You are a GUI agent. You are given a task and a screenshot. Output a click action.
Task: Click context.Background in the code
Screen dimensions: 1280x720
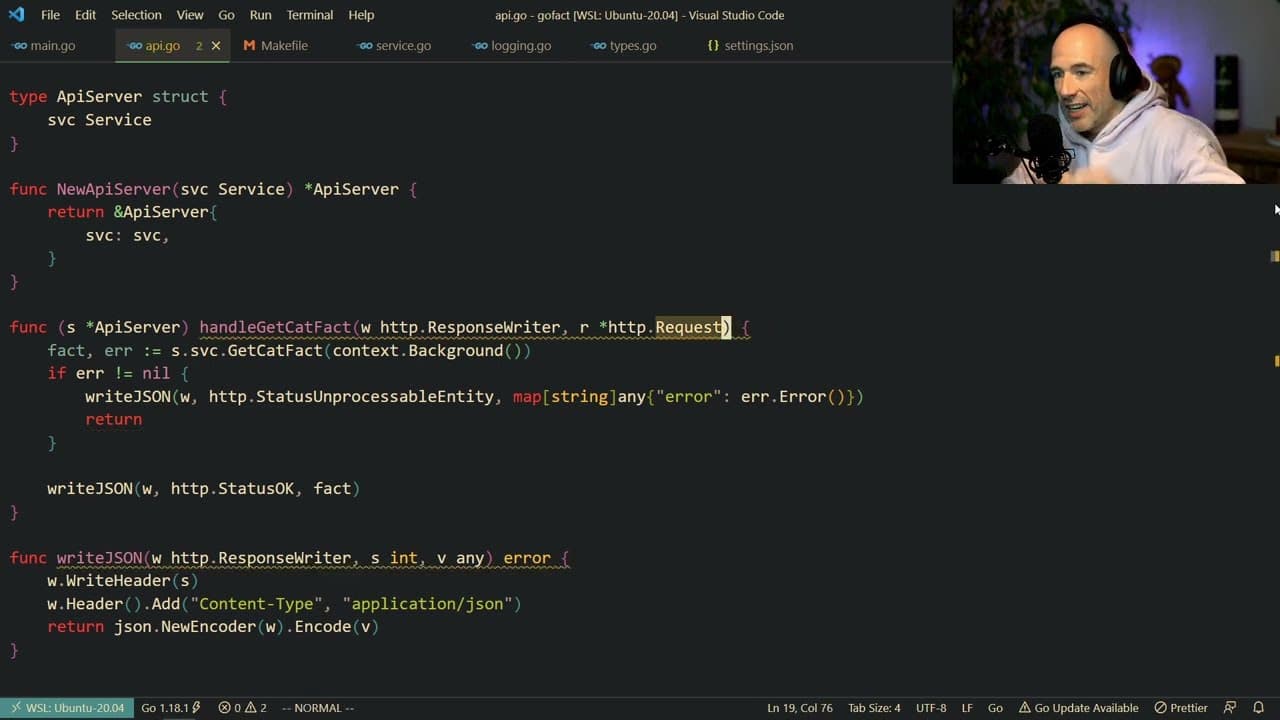(417, 350)
